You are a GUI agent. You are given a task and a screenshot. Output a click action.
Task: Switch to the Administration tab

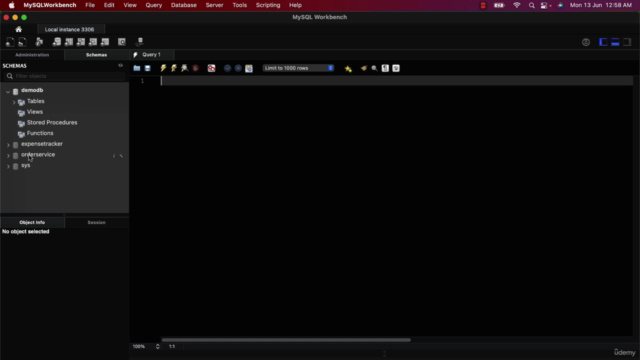point(32,55)
